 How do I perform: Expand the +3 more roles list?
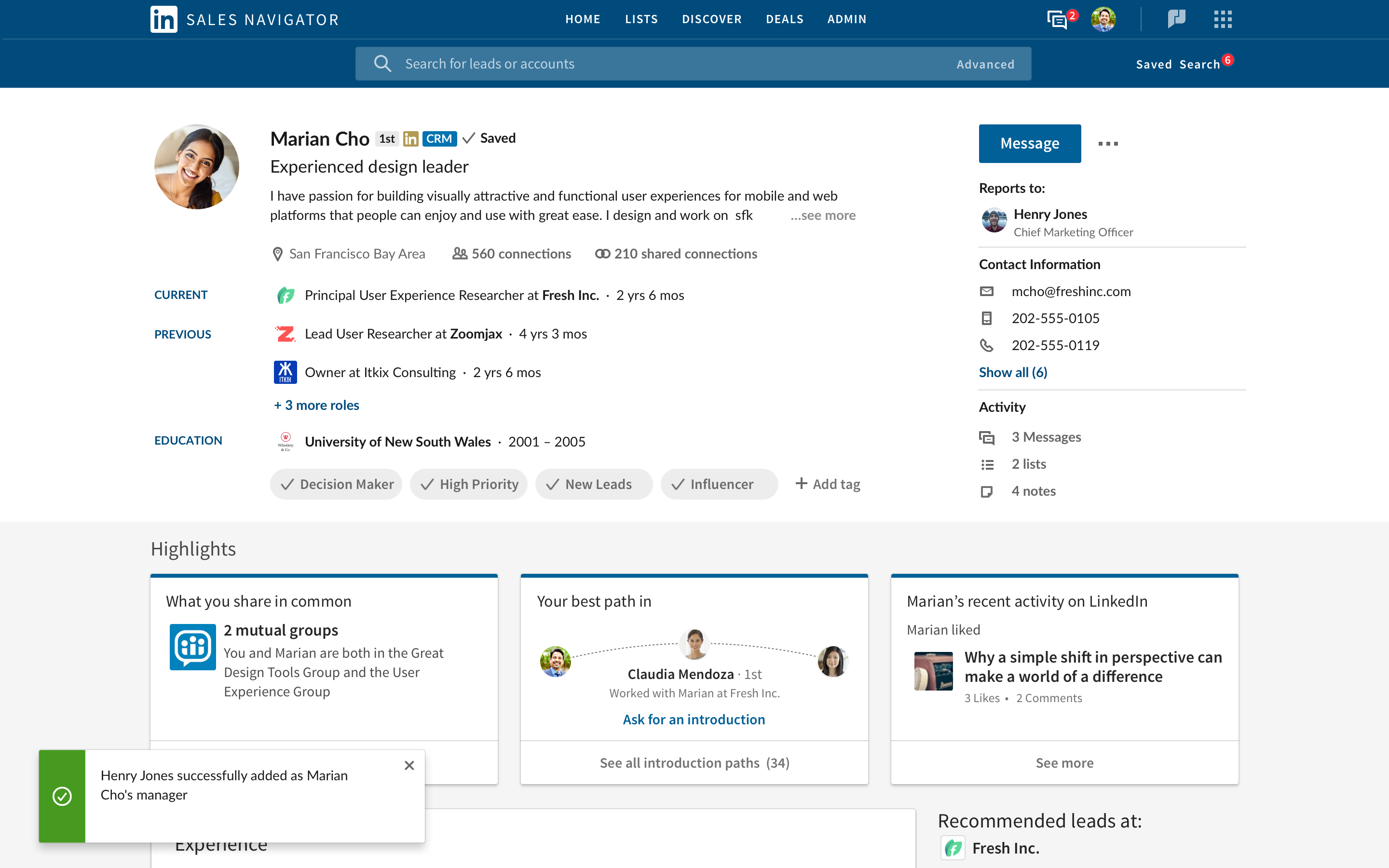[317, 405]
